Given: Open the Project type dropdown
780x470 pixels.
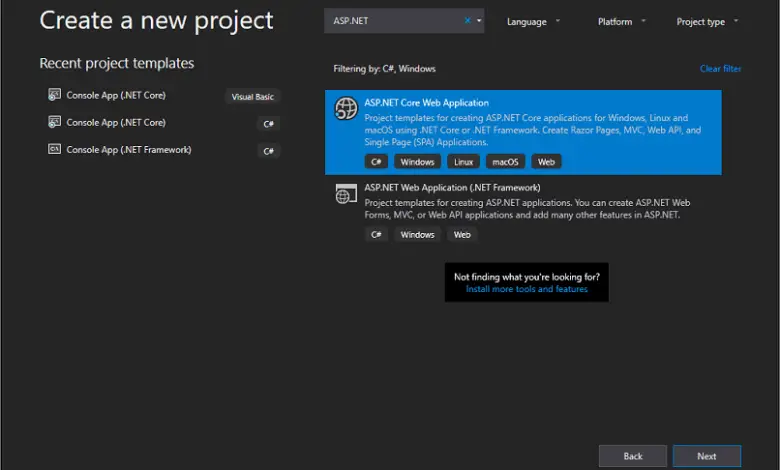Looking at the screenshot, I should click(x=707, y=22).
